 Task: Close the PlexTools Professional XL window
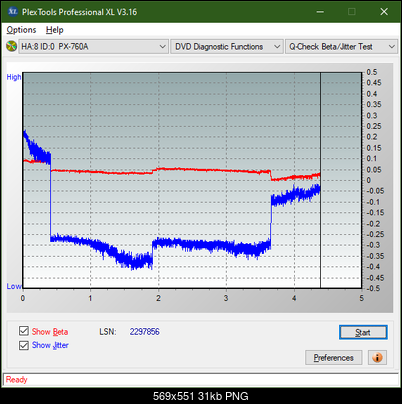(384, 12)
